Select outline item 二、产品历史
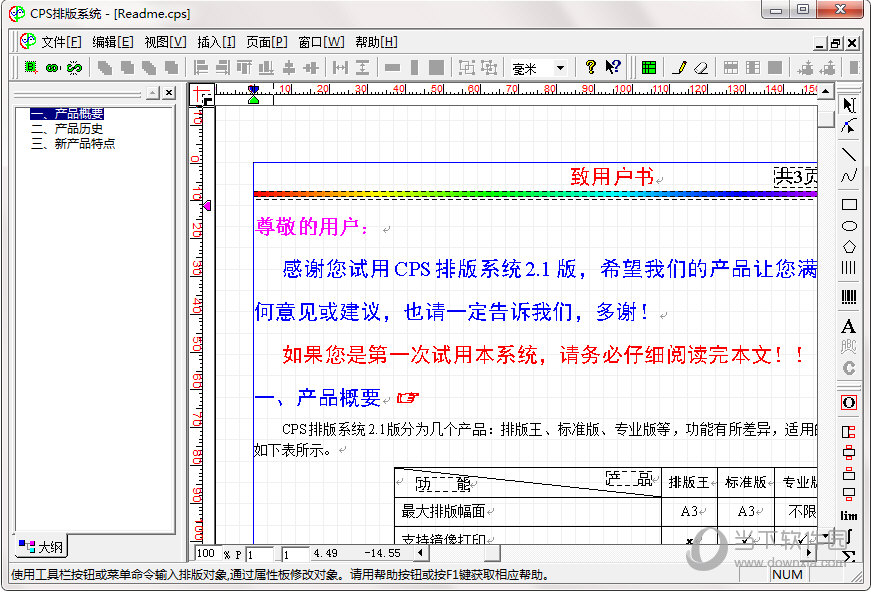The image size is (871, 592). click(67, 129)
